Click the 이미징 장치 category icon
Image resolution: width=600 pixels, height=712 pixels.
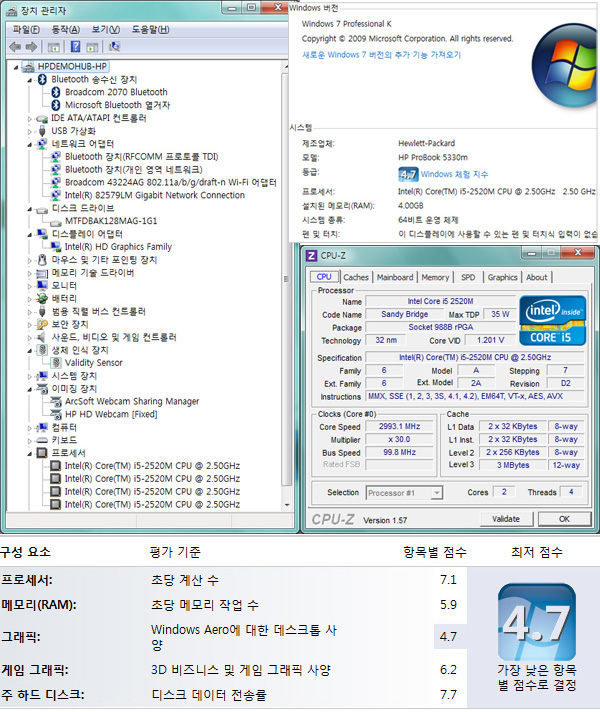pos(42,389)
